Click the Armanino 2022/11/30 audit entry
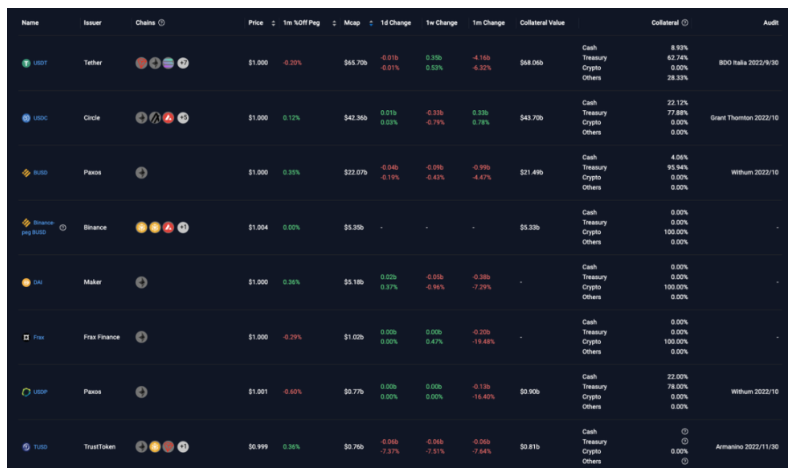 (x=747, y=447)
